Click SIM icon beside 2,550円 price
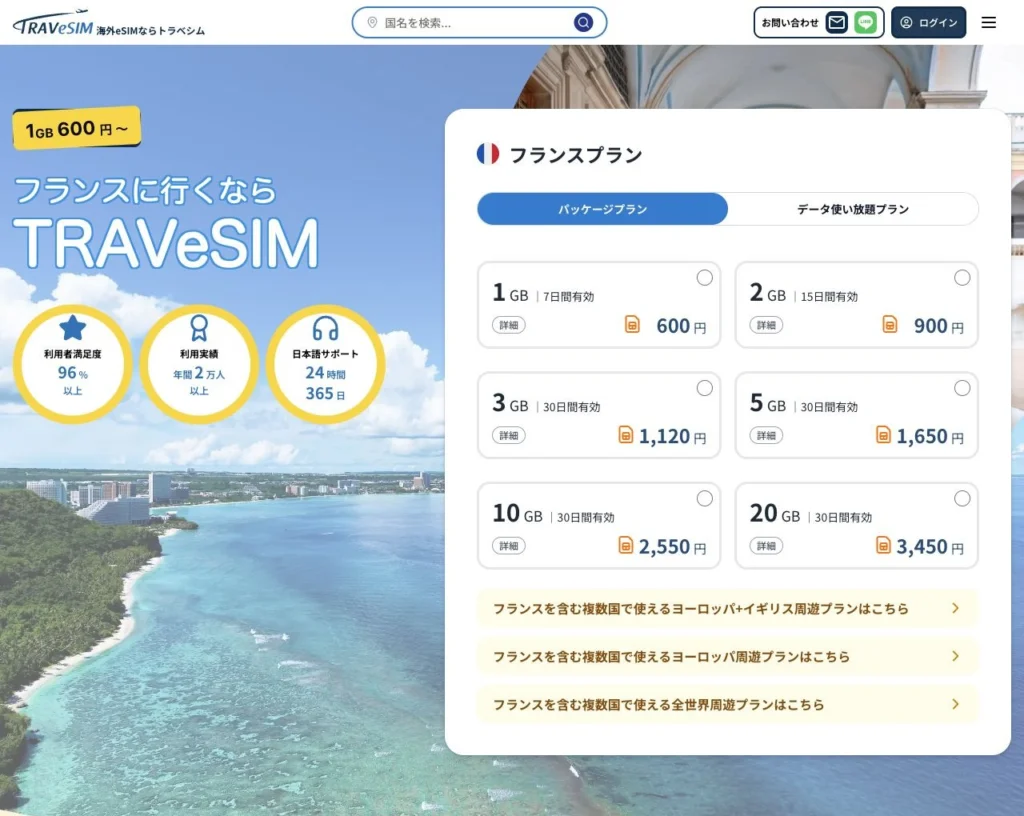The width and height of the screenshot is (1024, 816). pos(626,545)
